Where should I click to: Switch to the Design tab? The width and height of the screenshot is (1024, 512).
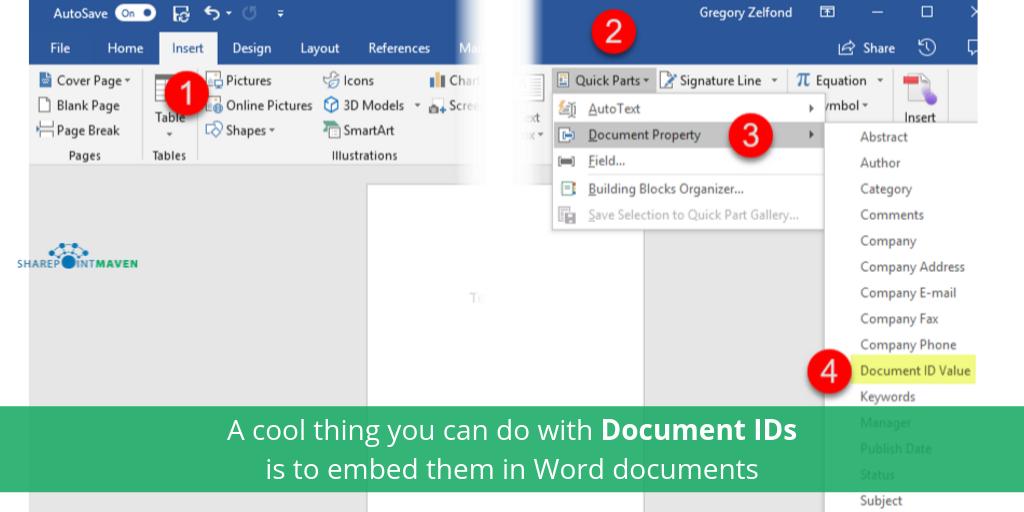pos(251,48)
